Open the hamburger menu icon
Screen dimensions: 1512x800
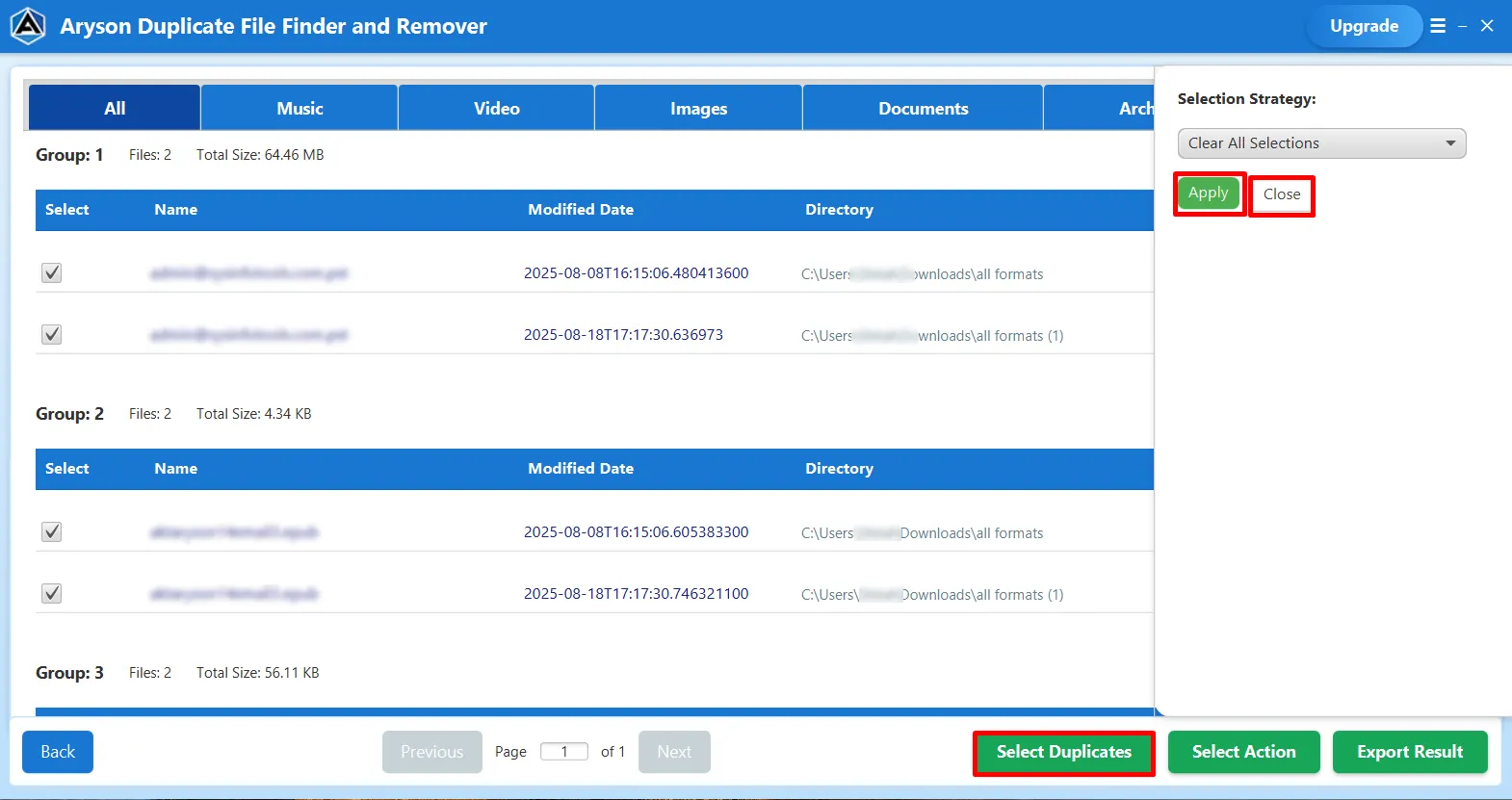[x=1438, y=26]
